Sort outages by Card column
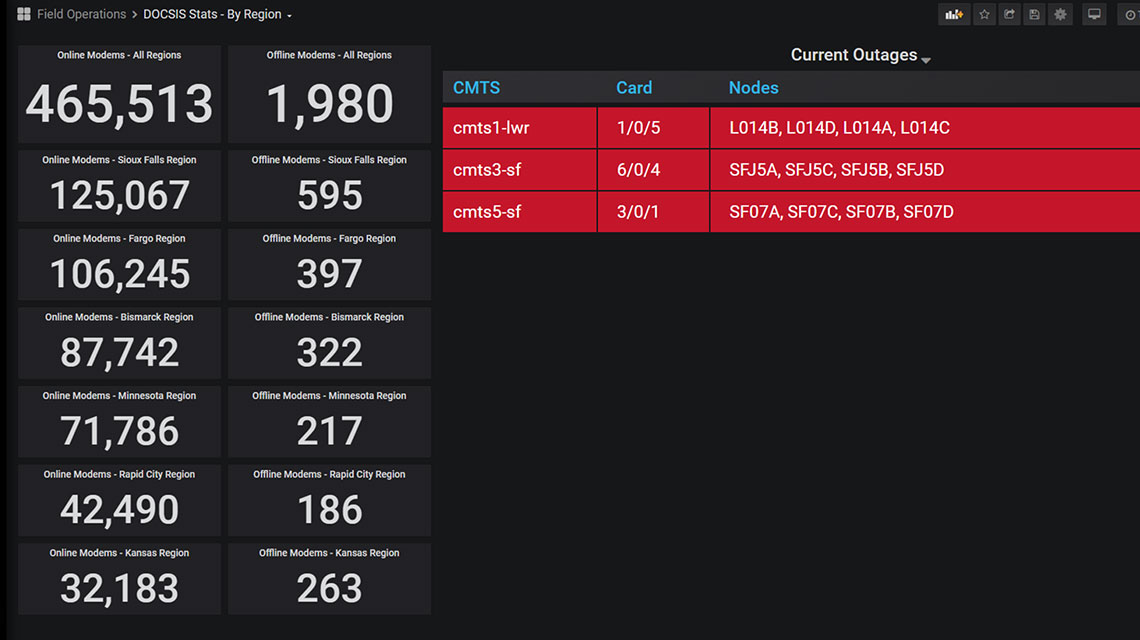 click(x=634, y=88)
